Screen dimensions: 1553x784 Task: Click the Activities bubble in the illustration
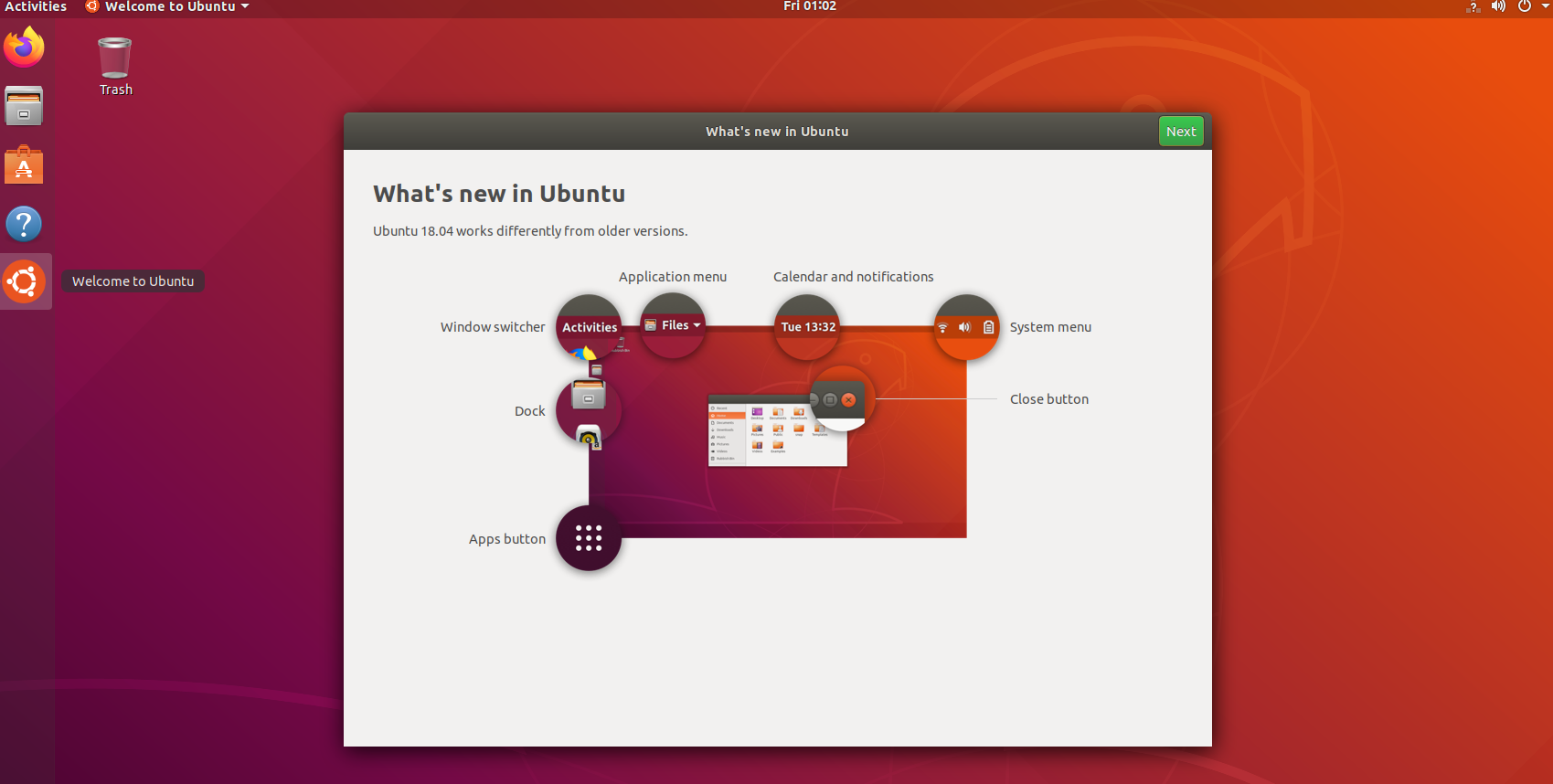coord(589,327)
